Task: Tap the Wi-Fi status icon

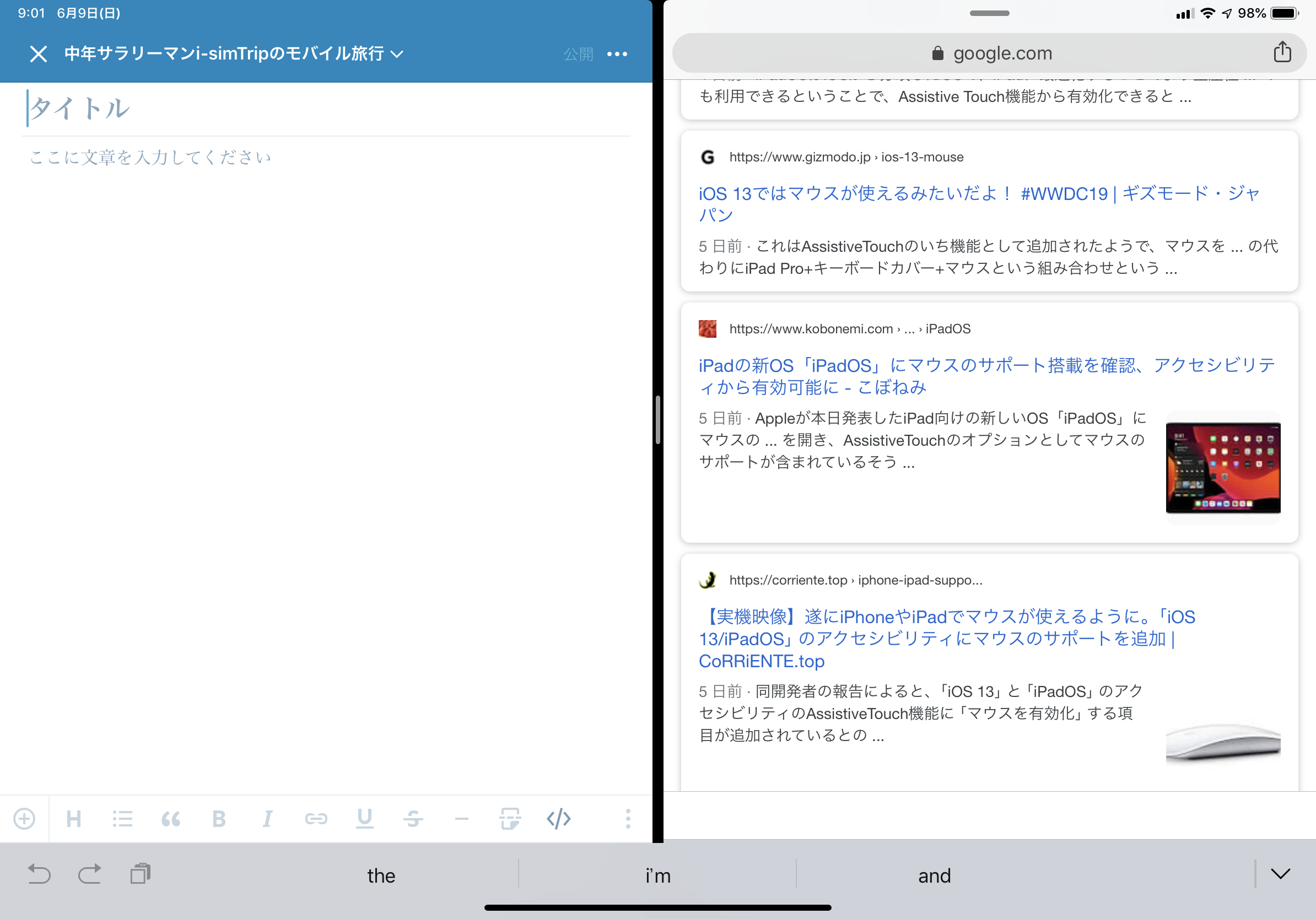Action: (x=1207, y=13)
